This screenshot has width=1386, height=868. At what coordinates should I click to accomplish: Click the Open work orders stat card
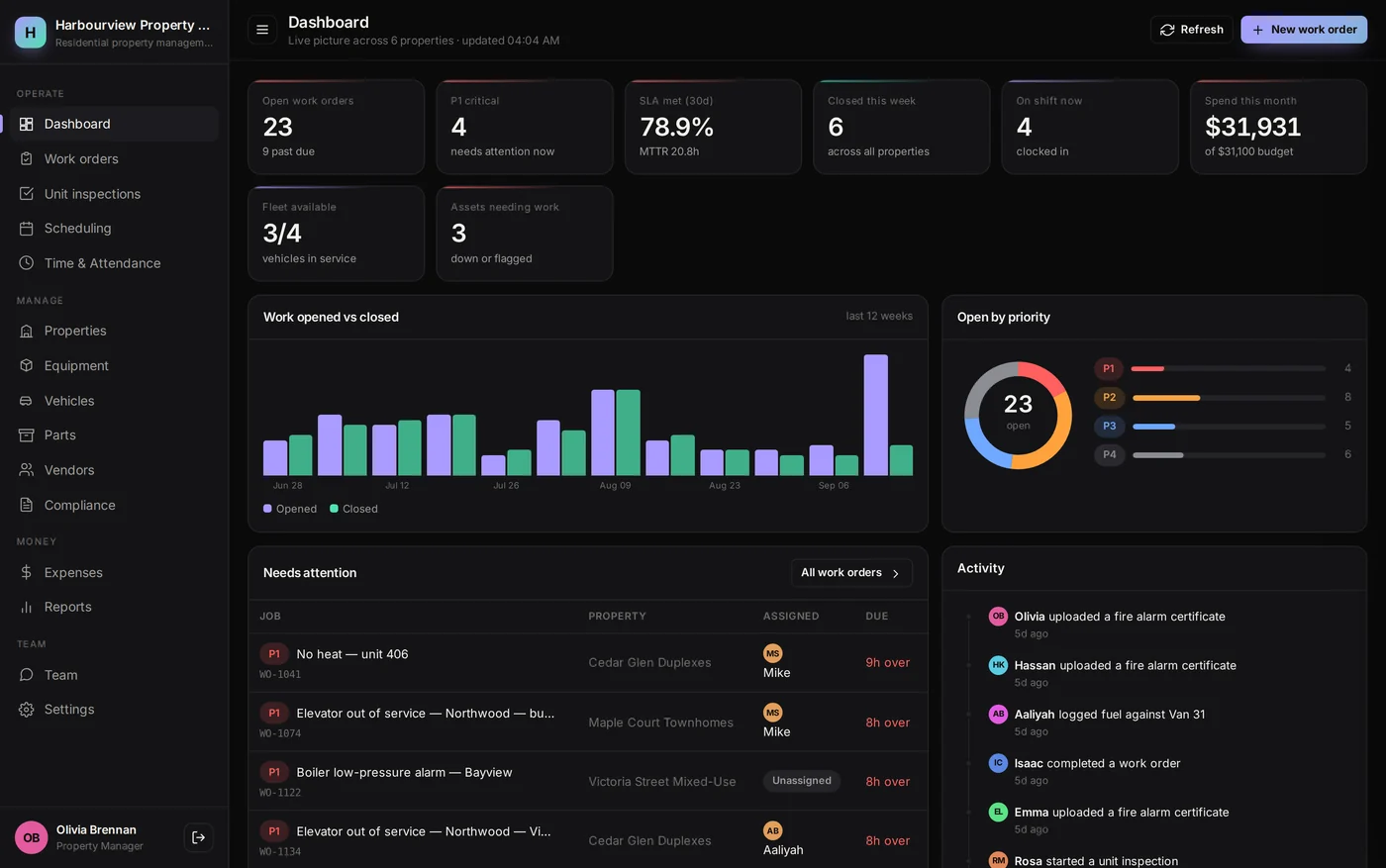point(337,127)
